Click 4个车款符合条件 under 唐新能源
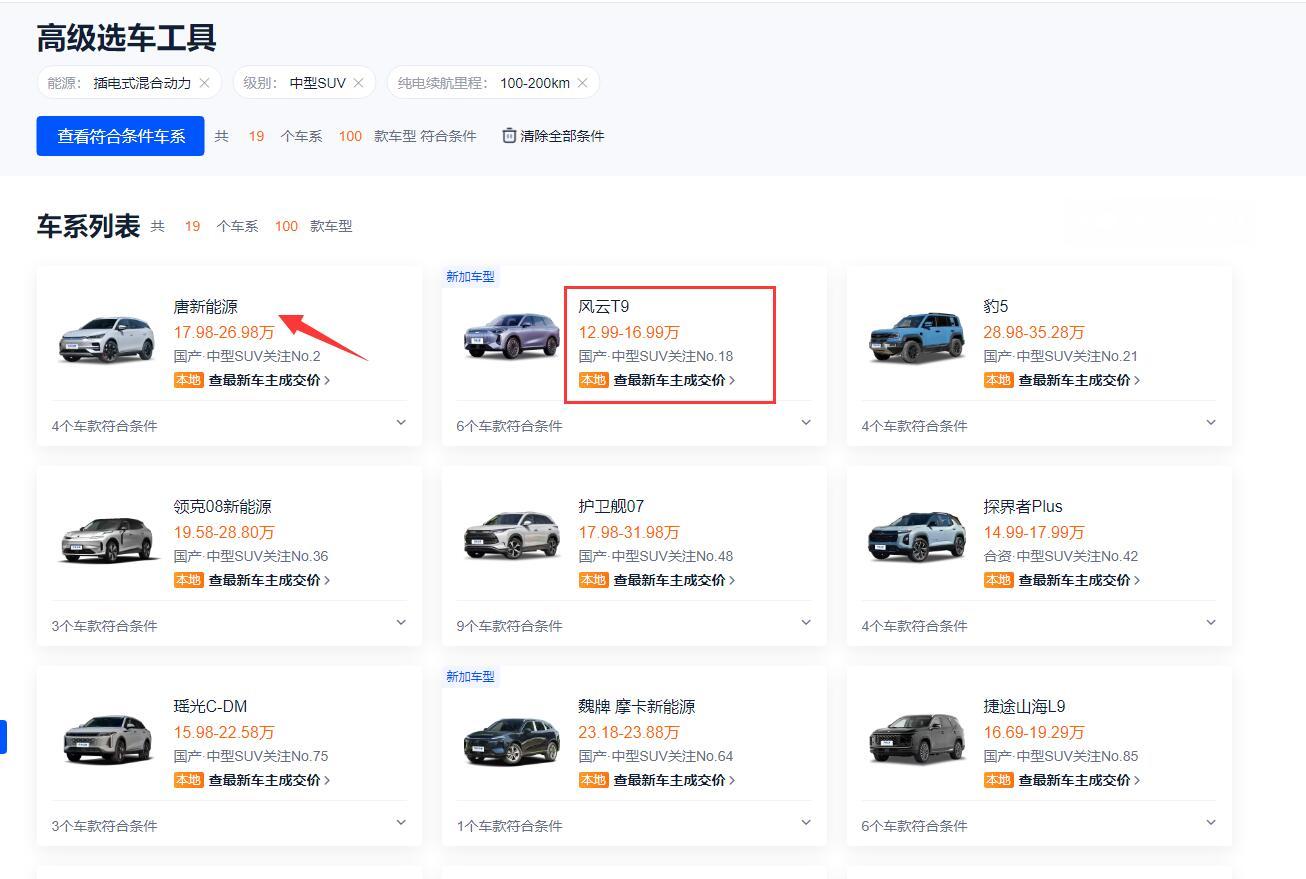This screenshot has height=879, width=1306. [105, 426]
